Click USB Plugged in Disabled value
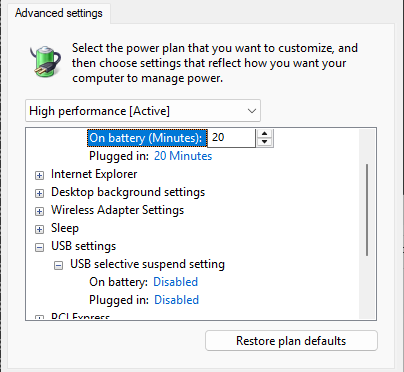 (176, 300)
